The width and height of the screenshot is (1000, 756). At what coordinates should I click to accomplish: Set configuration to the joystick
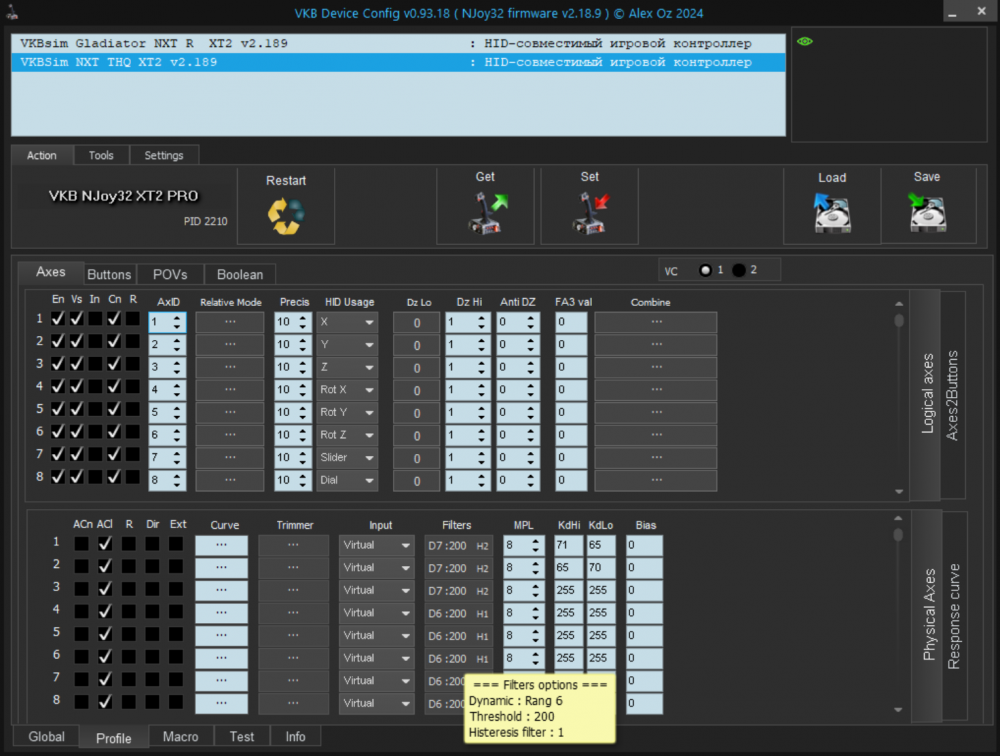[x=589, y=206]
